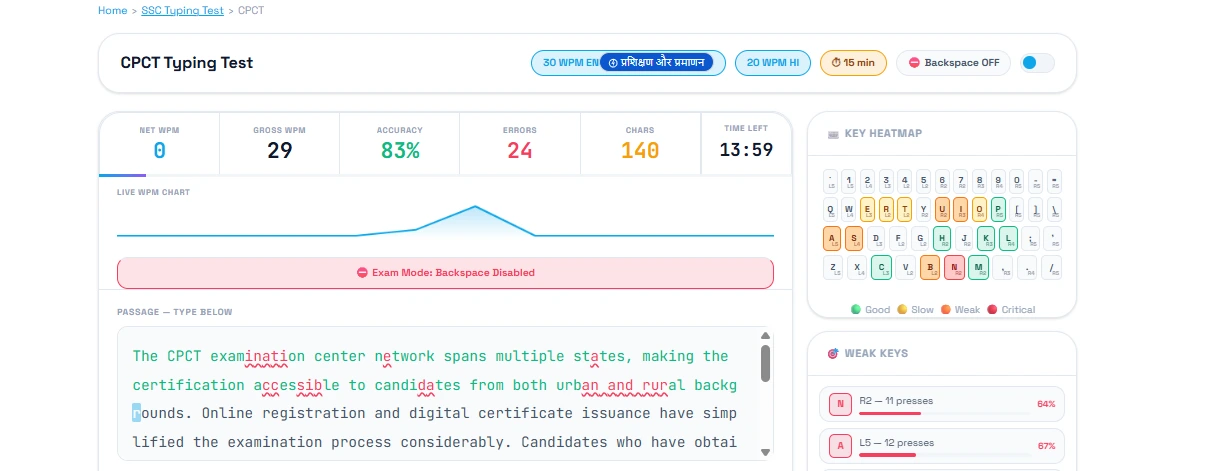Viewport: 1219px width, 471px height.
Task: Click the A key in heatmap
Action: [x=832, y=238]
